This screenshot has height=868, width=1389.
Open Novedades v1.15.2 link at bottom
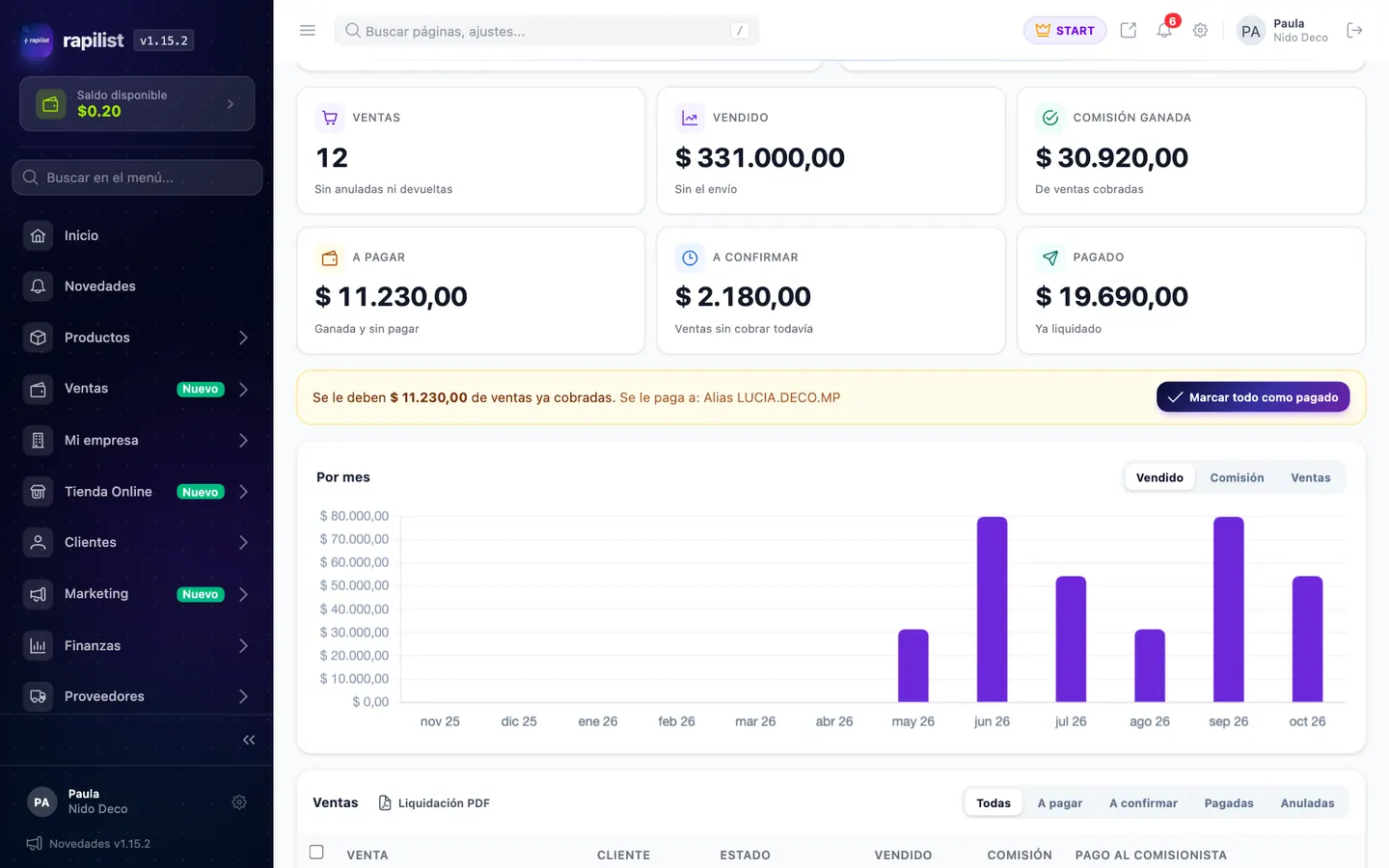[x=89, y=844]
